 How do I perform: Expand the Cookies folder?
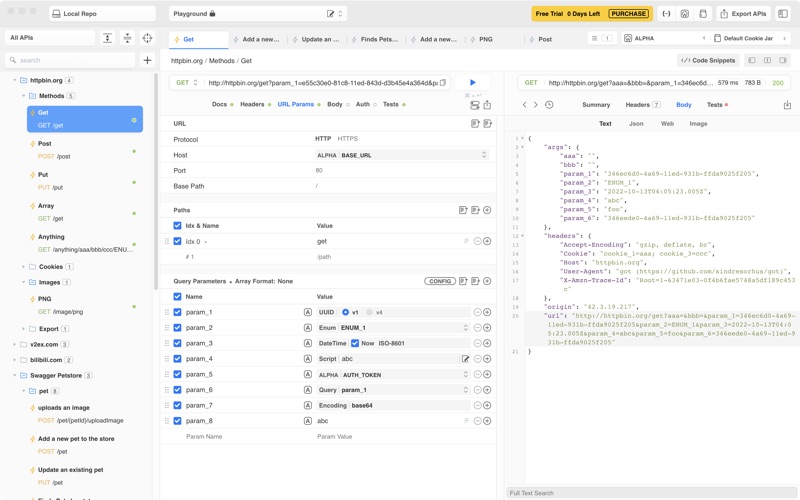pos(23,267)
